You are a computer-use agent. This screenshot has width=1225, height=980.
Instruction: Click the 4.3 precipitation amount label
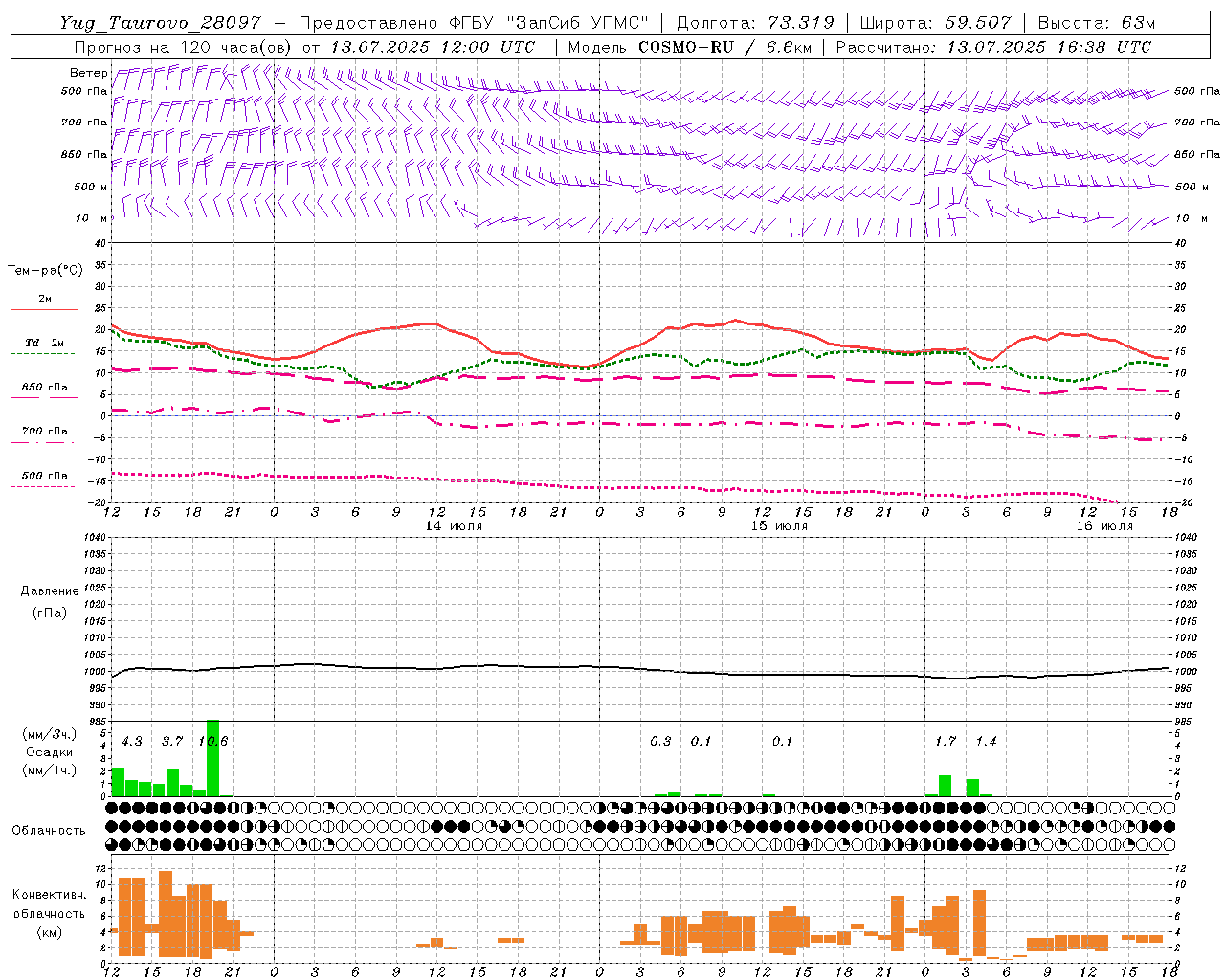click(132, 741)
